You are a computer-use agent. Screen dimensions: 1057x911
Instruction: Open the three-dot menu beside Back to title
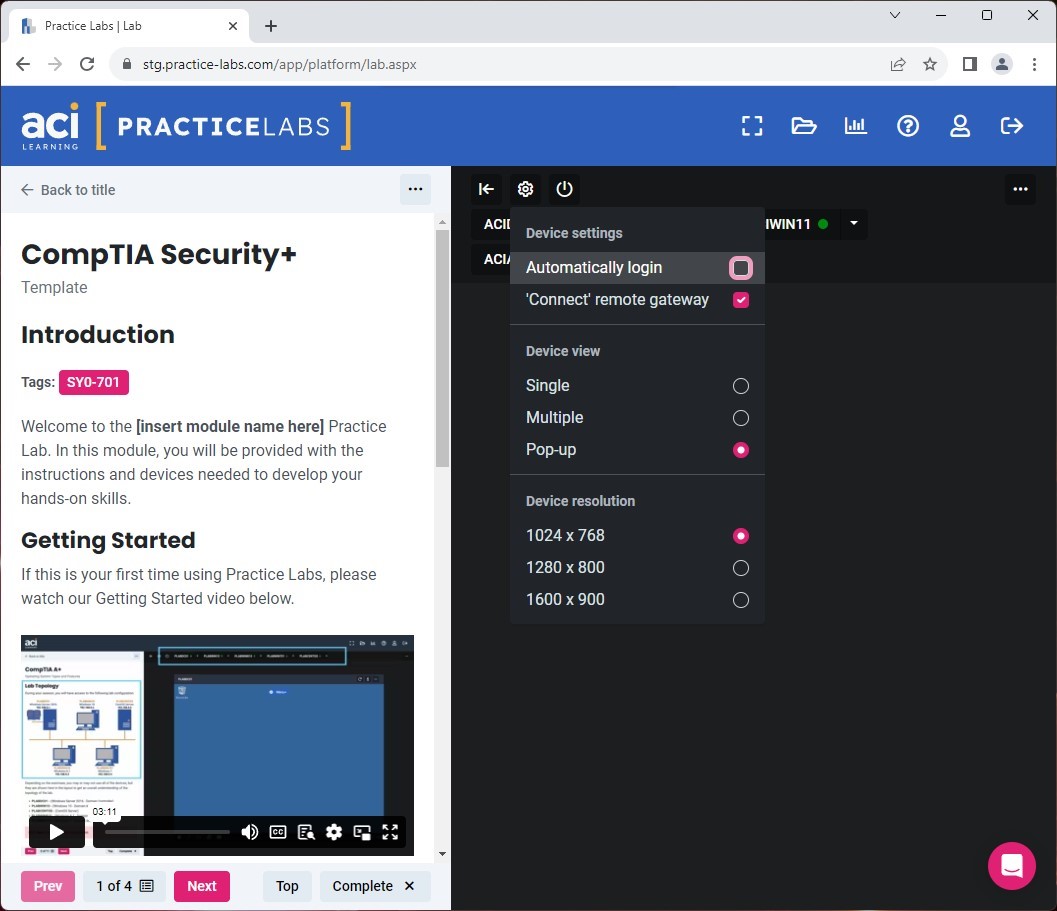coord(415,189)
